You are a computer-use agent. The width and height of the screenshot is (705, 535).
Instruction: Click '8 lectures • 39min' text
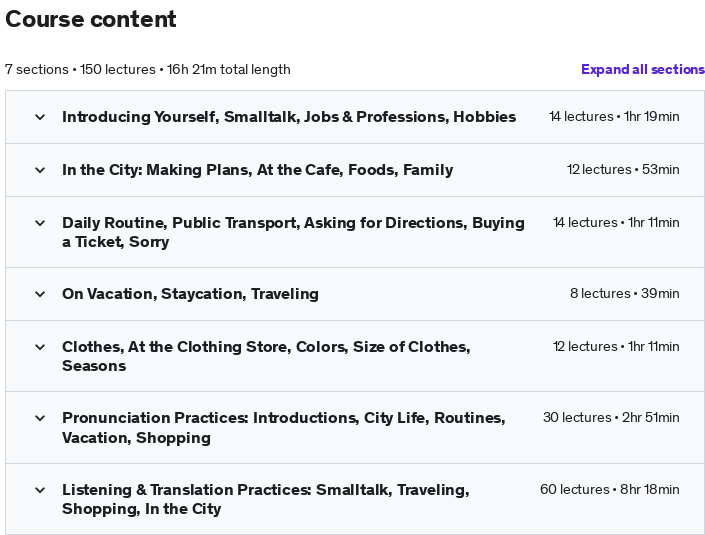click(625, 294)
